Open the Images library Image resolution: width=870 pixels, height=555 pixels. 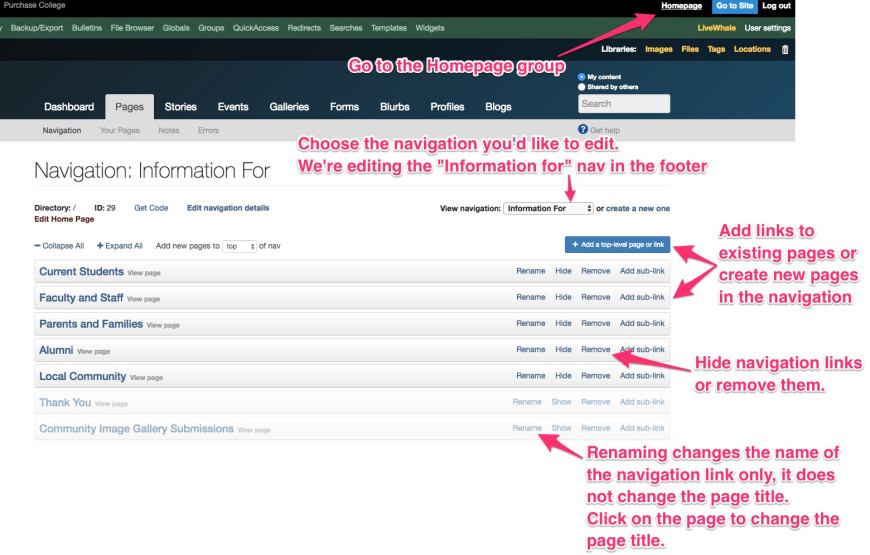(x=659, y=49)
